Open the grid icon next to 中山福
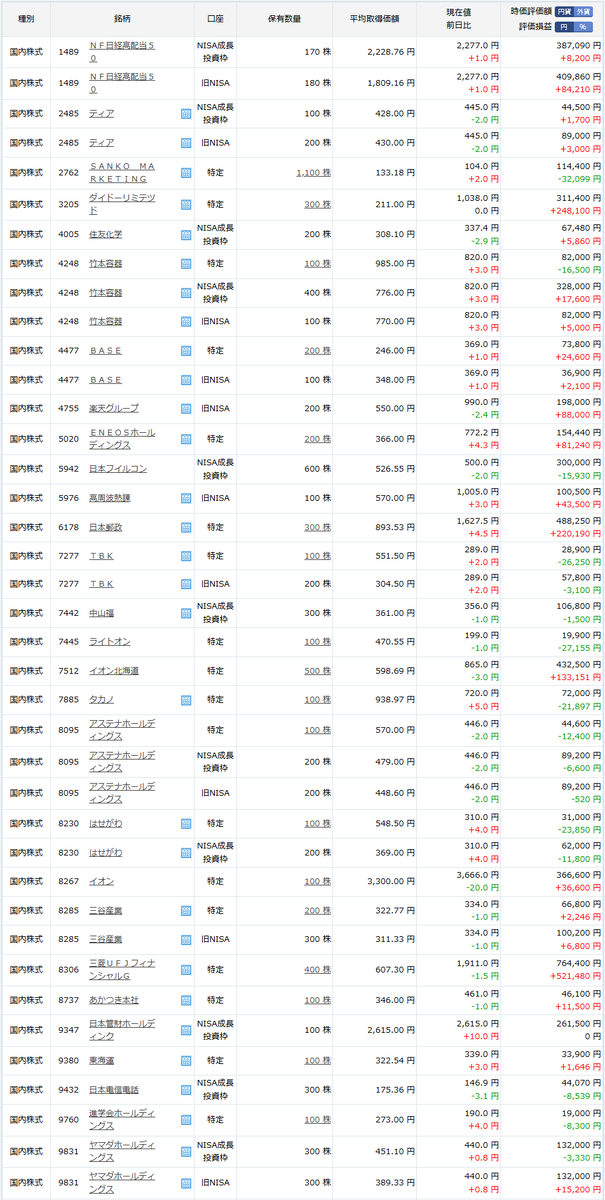605x1200 pixels. (186, 612)
